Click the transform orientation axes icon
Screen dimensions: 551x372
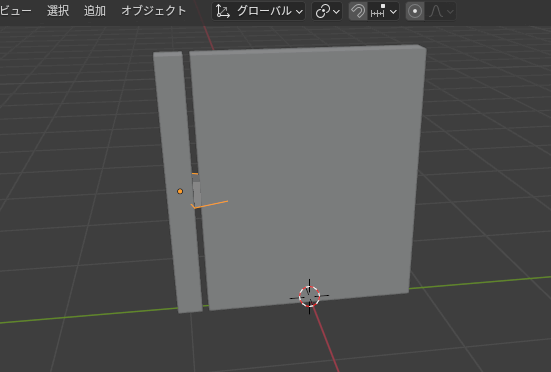[x=223, y=11]
